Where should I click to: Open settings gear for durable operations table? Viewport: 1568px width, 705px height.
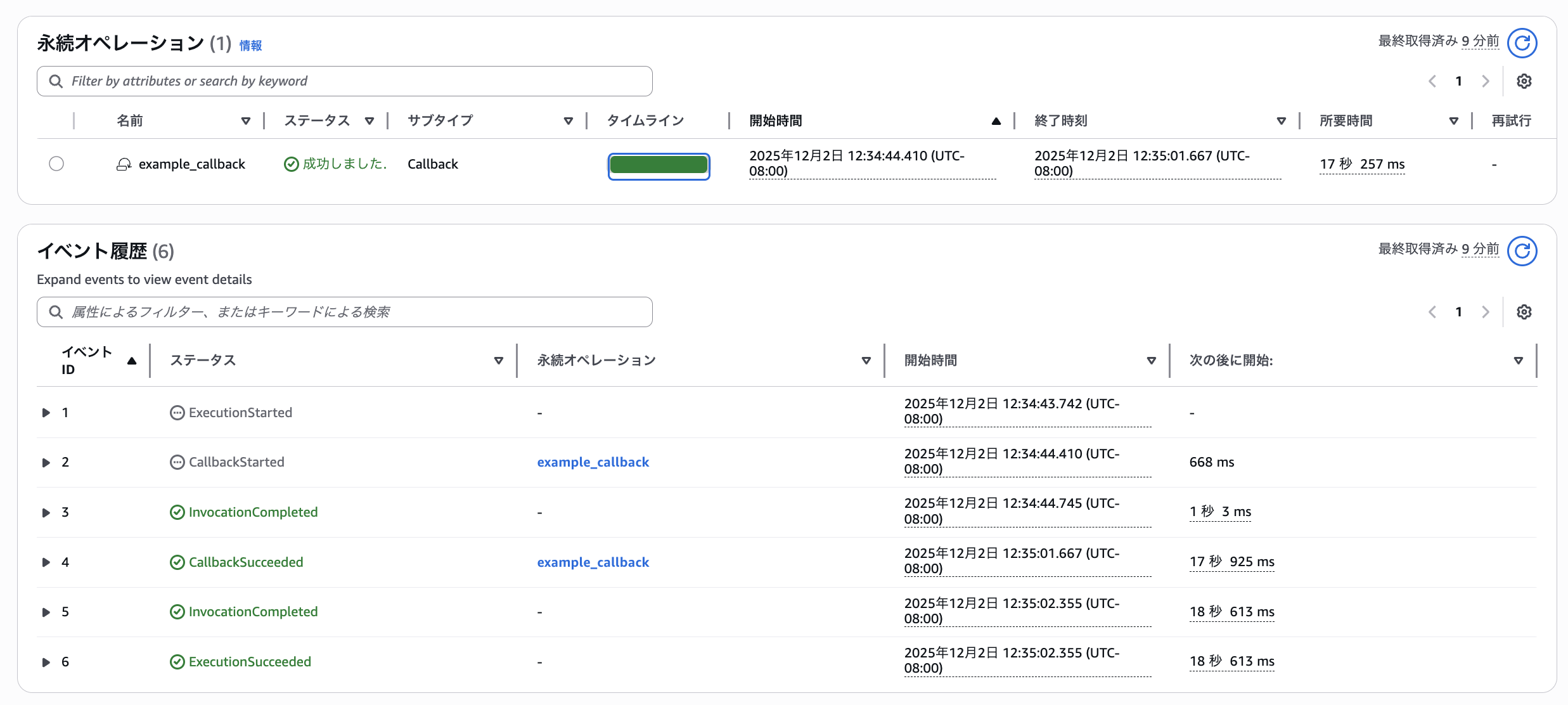1524,81
